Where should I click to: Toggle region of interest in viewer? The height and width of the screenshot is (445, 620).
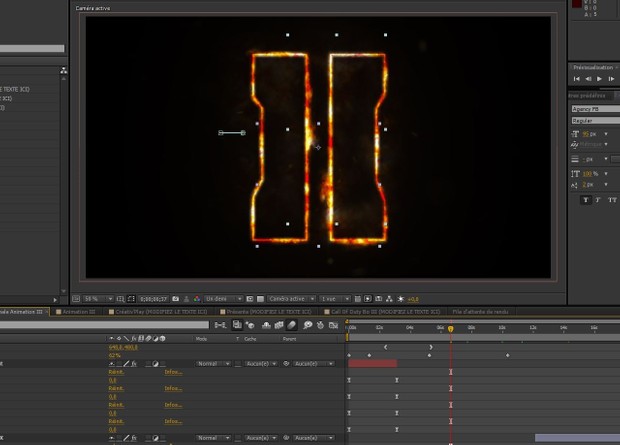[250, 299]
